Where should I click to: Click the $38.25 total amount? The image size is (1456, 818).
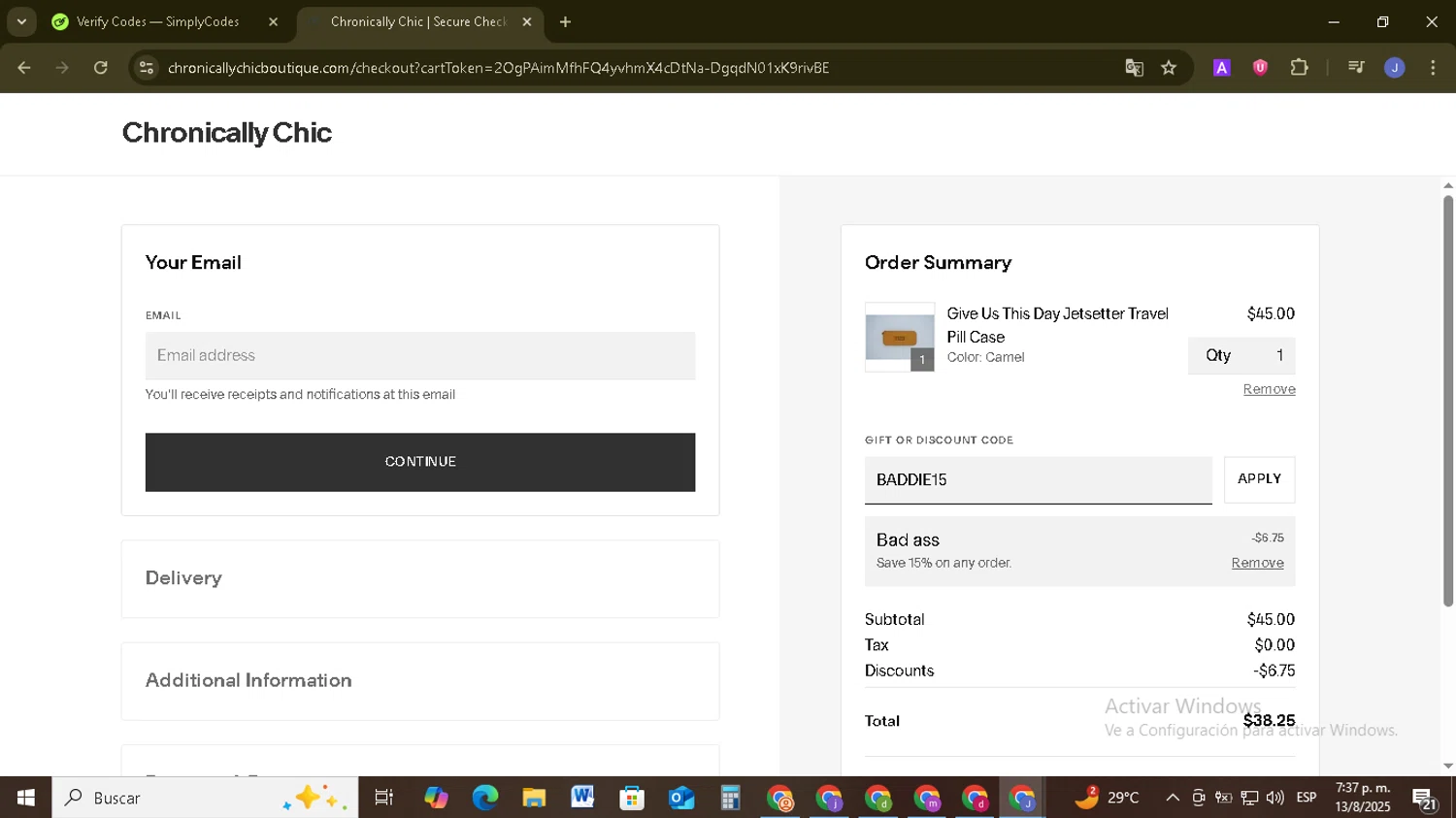pos(1269,720)
